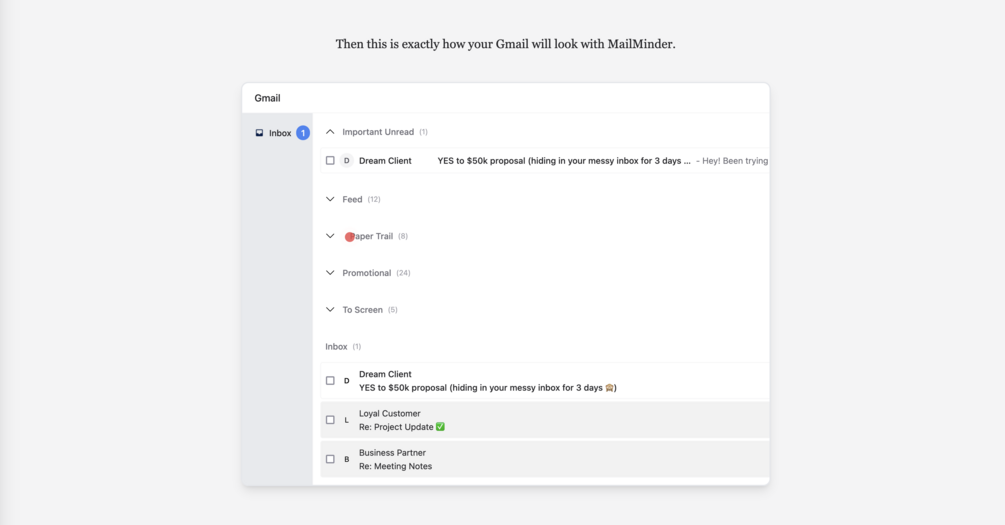Image resolution: width=1005 pixels, height=525 pixels.
Task: Click the Inbox tray icon in sidebar
Action: 259,133
